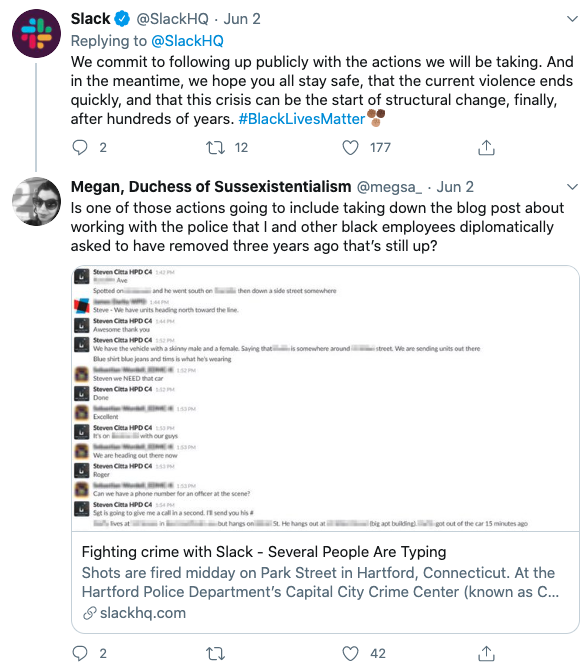Open the #BlackLivesMatter hashtag
The width and height of the screenshot is (588, 671).
[301, 119]
